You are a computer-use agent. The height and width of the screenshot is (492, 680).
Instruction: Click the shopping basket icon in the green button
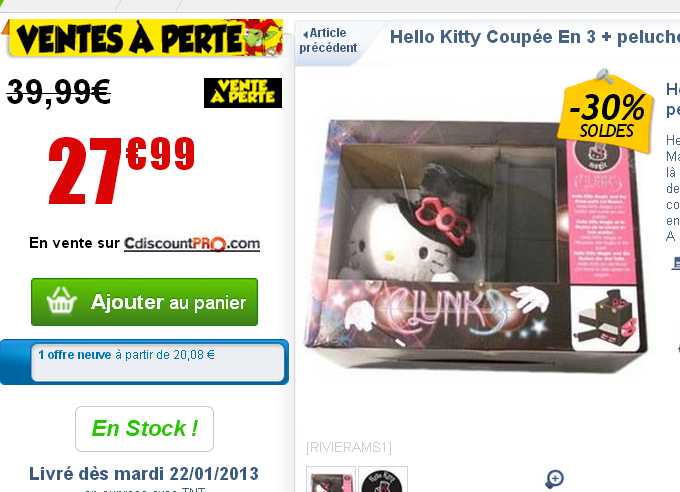coord(62,300)
